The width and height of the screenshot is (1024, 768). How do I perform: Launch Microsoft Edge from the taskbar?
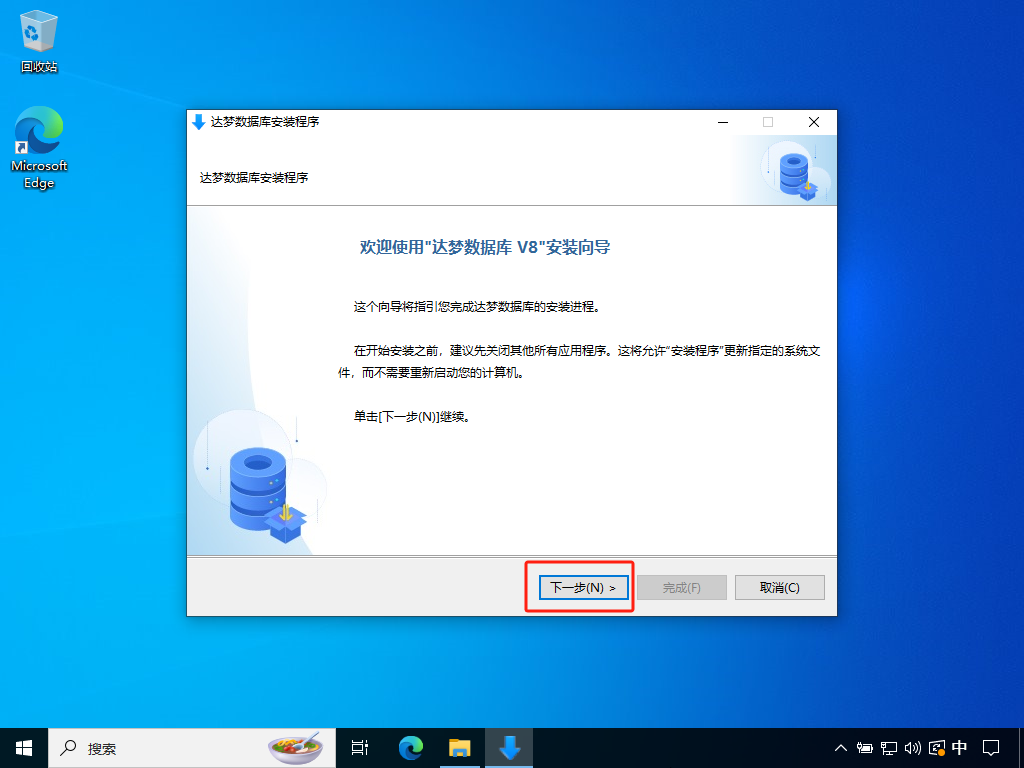(x=410, y=748)
